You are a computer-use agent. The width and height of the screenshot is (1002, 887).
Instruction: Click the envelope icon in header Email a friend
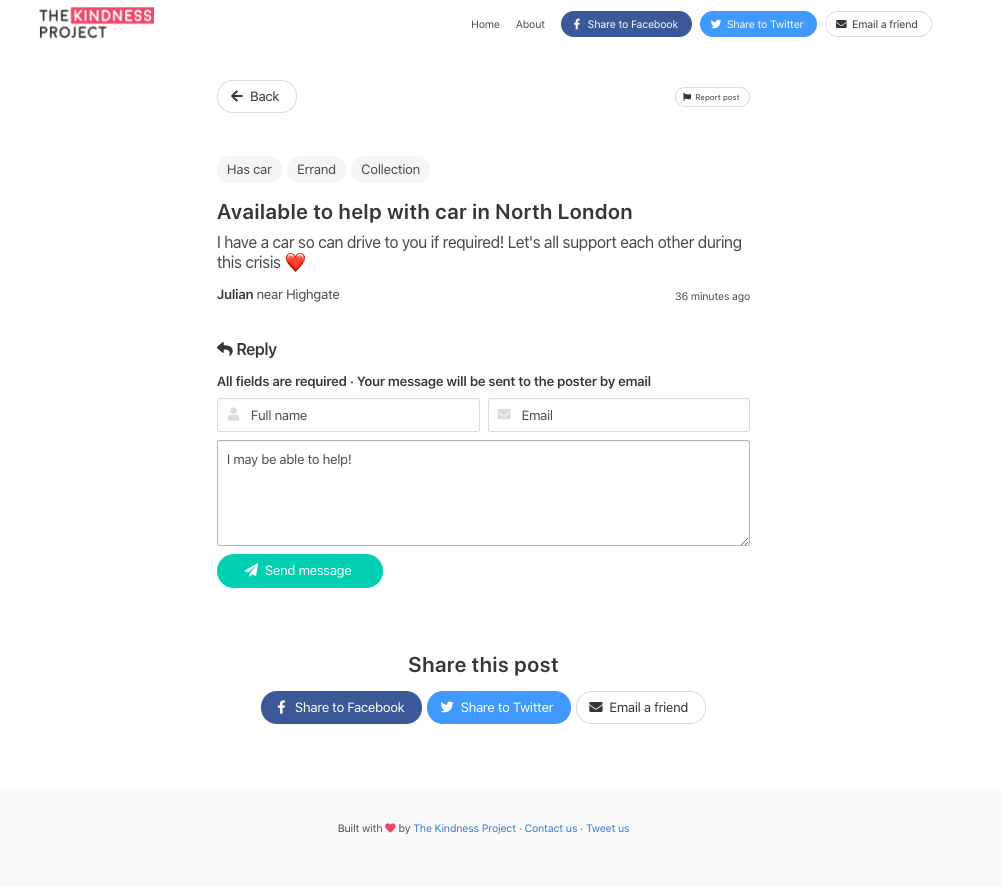(x=842, y=24)
